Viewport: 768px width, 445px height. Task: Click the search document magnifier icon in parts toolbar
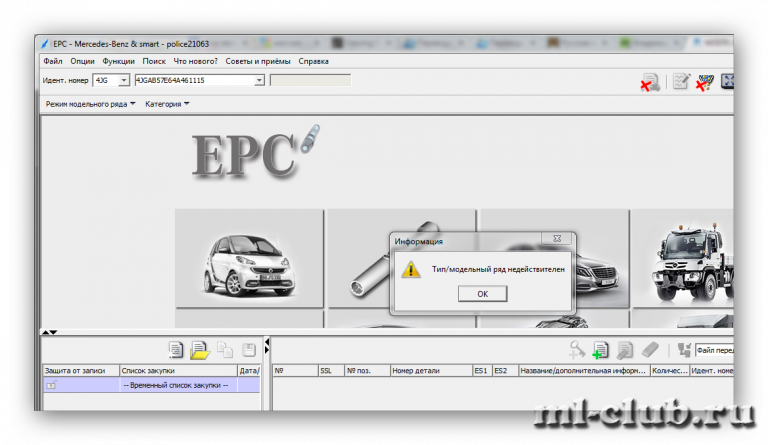click(x=625, y=350)
